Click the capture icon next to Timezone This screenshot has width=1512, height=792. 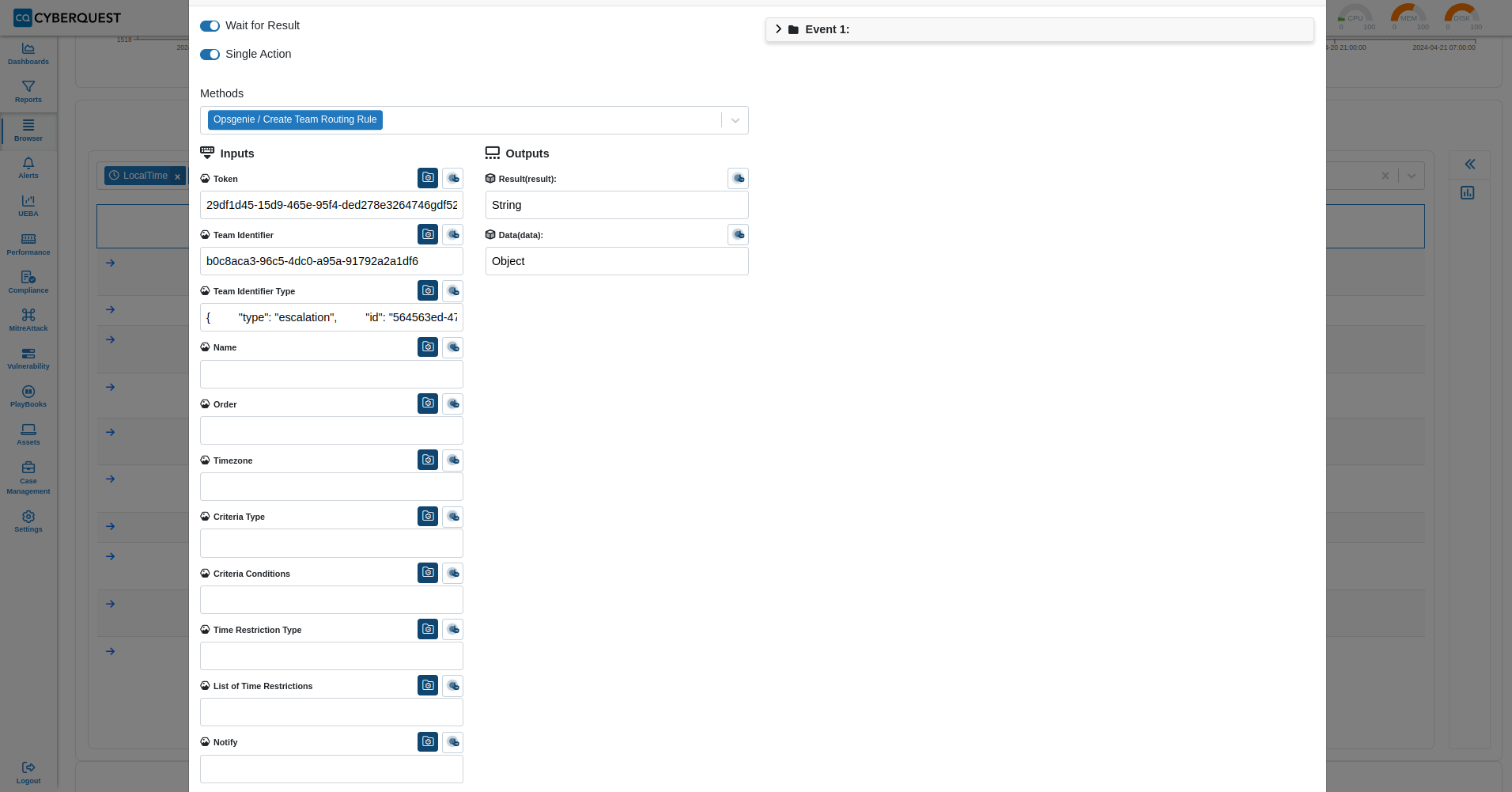click(428, 460)
